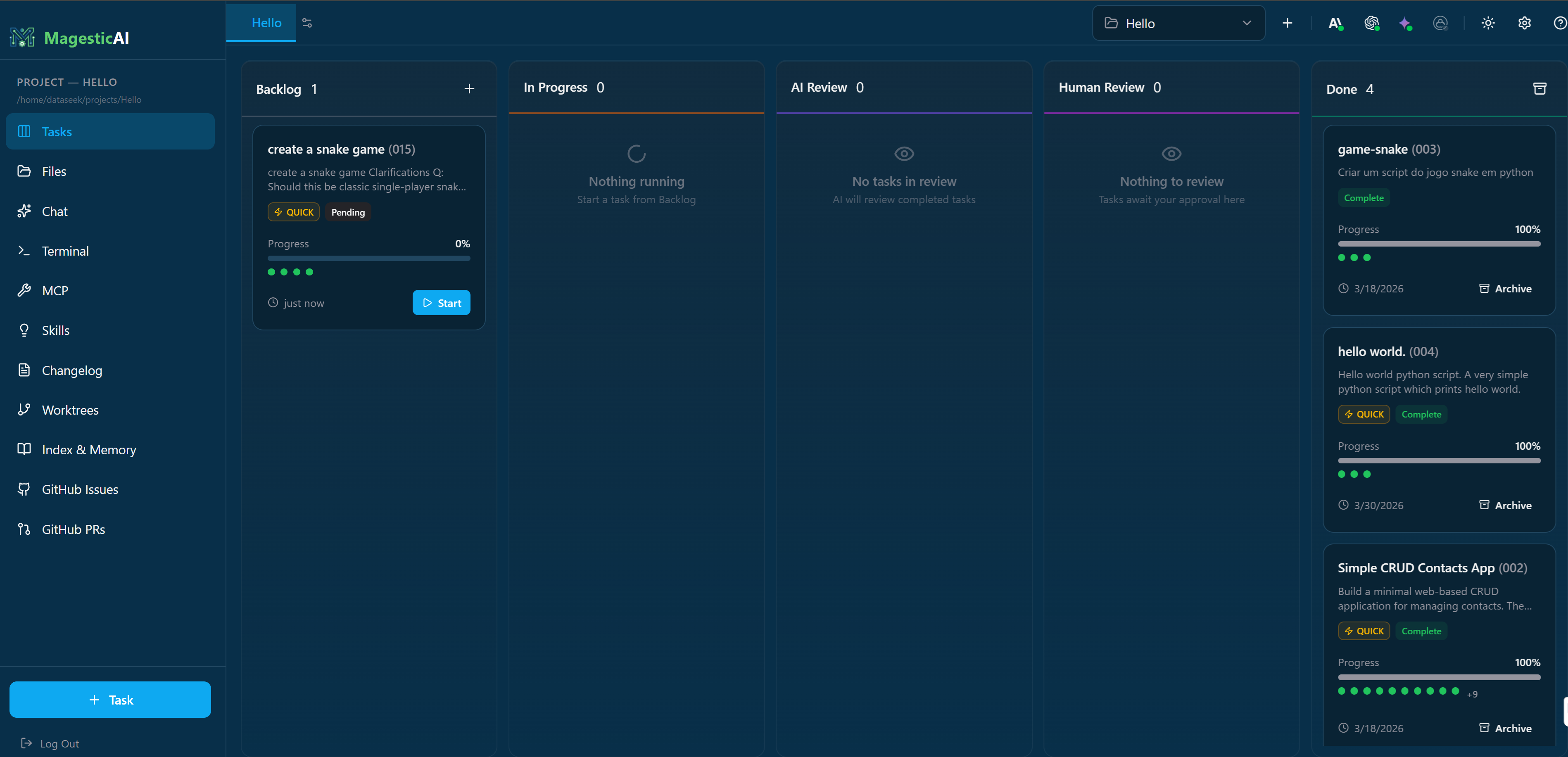
Task: Click the Complete badge on game-snake card
Action: 1364,198
